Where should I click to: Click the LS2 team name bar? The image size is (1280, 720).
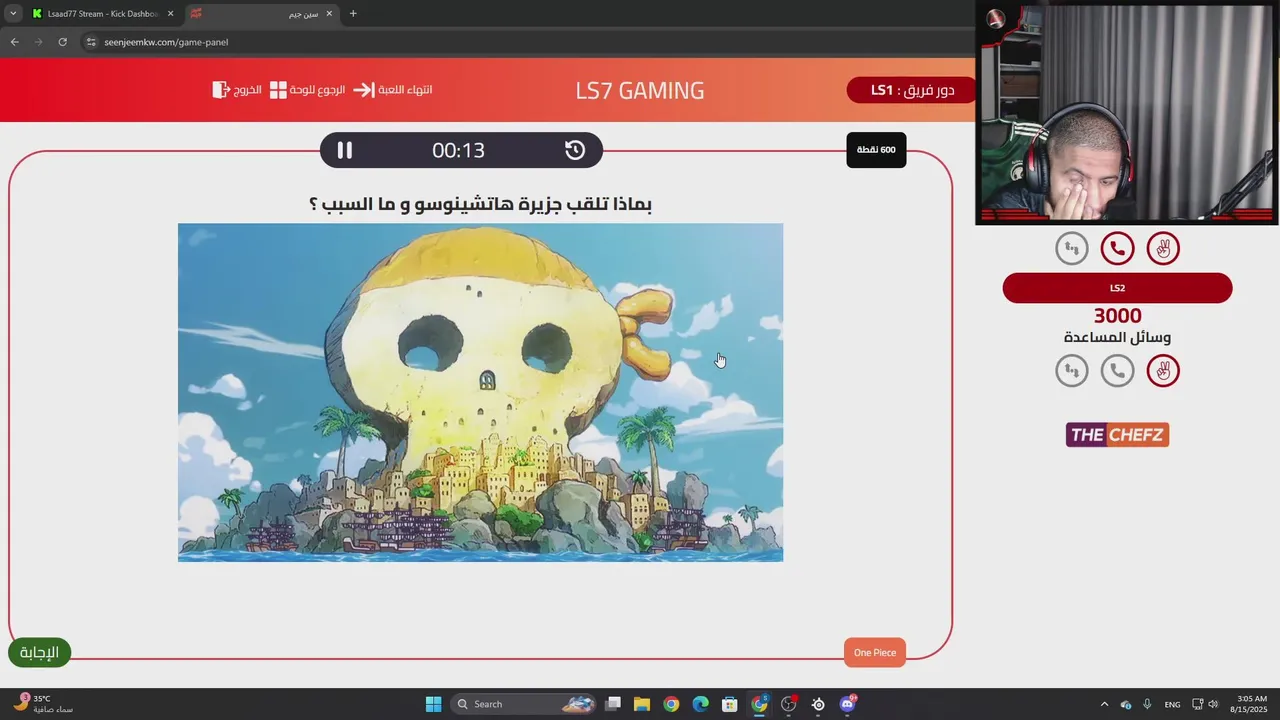tap(1117, 288)
